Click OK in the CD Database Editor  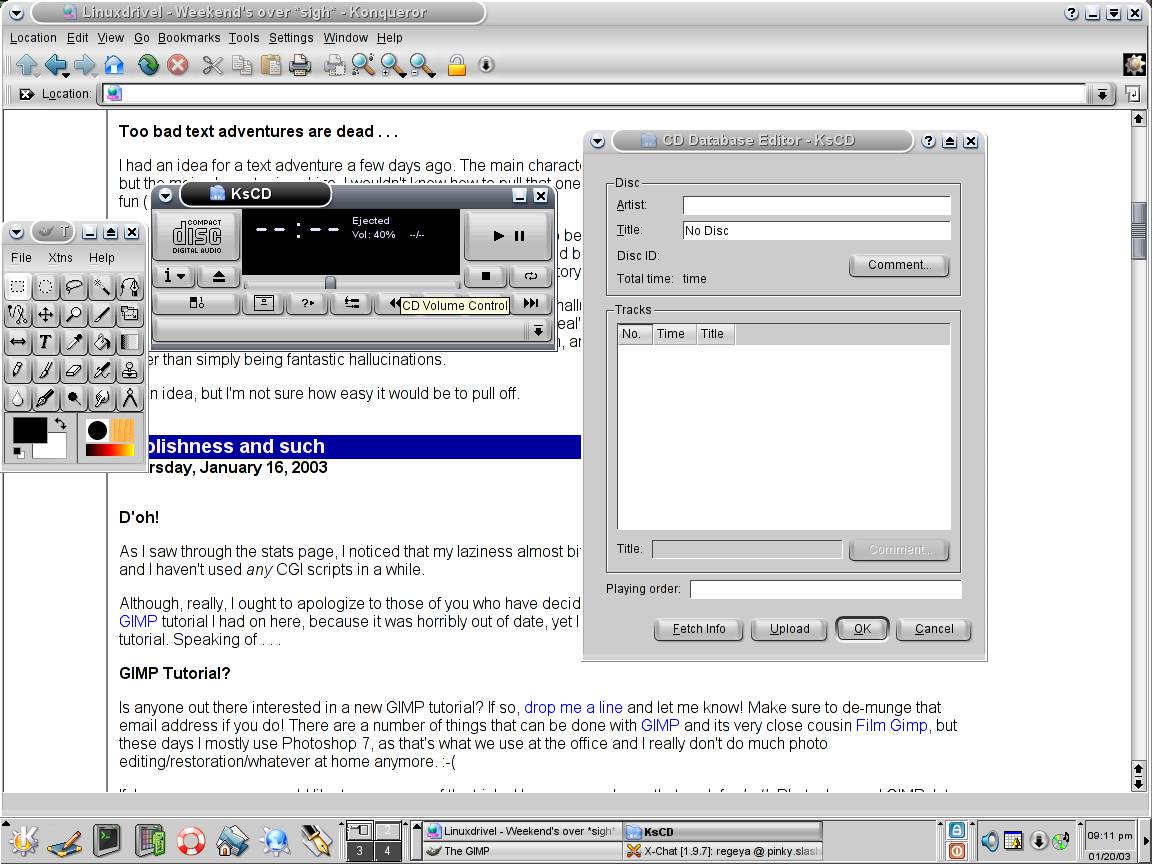[x=863, y=629]
